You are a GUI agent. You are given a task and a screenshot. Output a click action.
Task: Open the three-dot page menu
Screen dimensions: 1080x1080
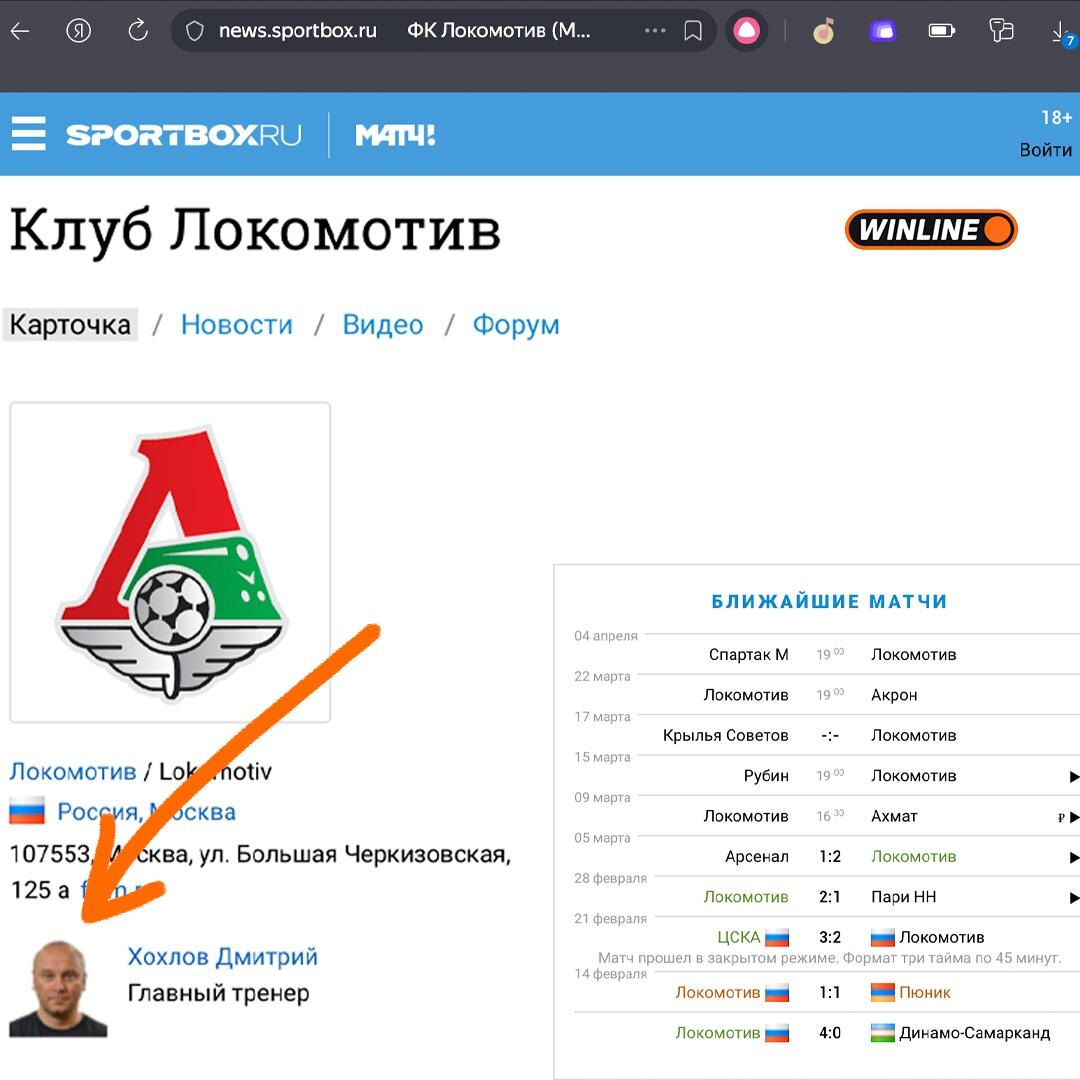(x=654, y=31)
